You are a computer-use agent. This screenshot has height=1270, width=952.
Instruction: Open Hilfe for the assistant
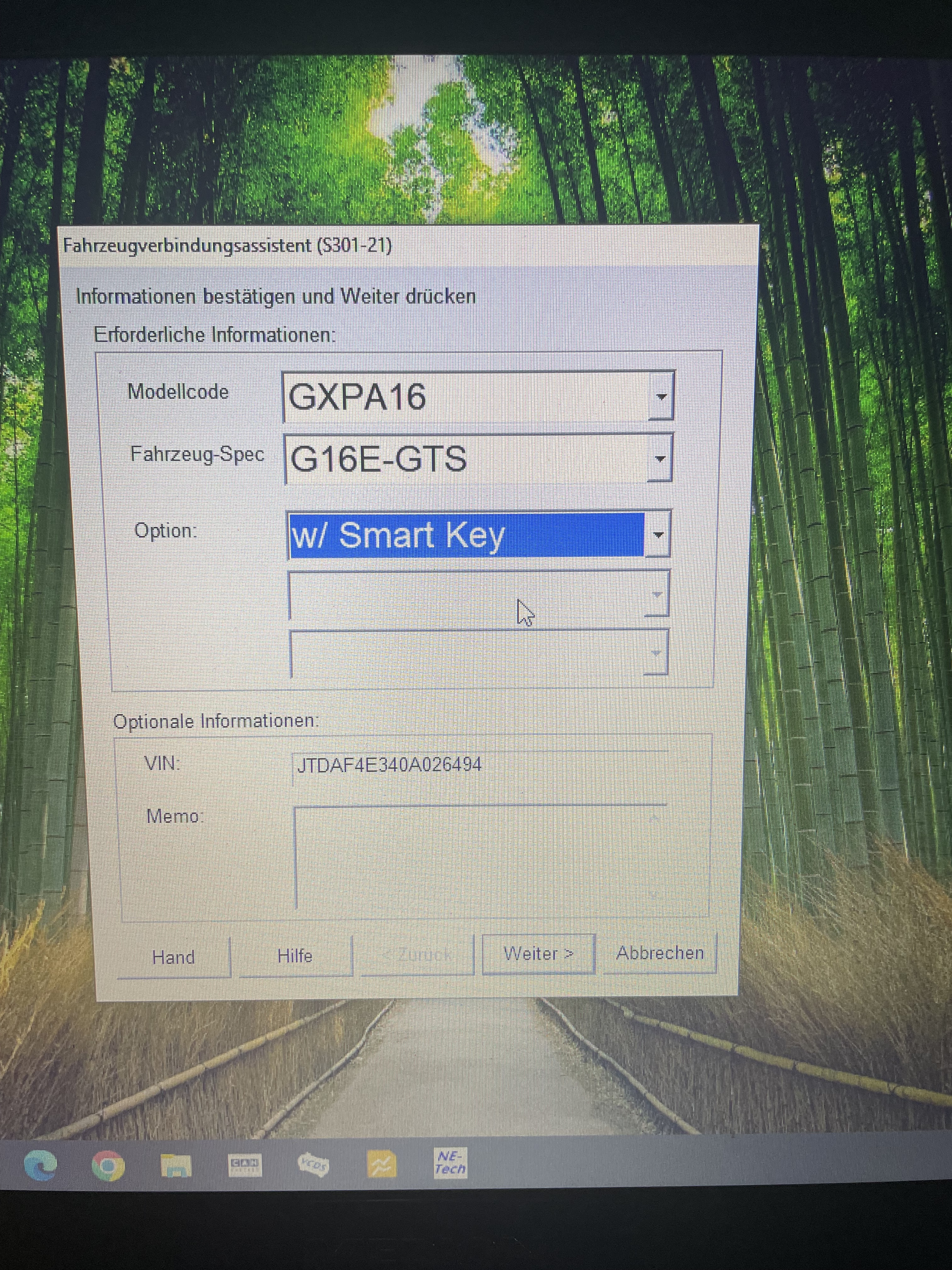pos(295,956)
